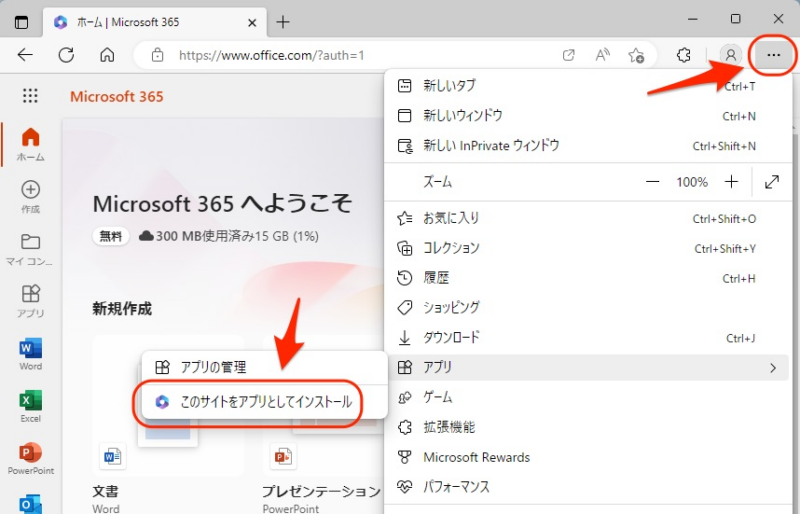800x514 pixels.
Task: Open ゲーム from the menu
Action: pyautogui.click(x=586, y=397)
